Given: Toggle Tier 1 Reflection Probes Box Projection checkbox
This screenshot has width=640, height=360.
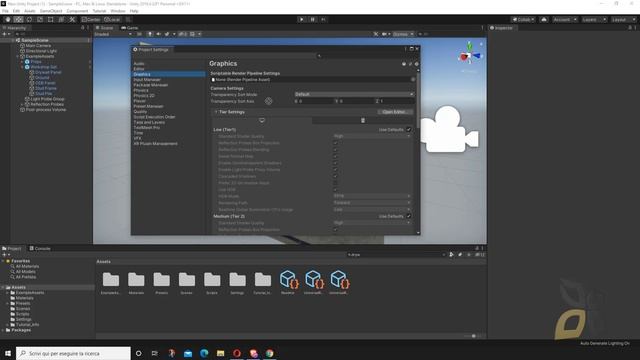Looking at the screenshot, I should [336, 143].
